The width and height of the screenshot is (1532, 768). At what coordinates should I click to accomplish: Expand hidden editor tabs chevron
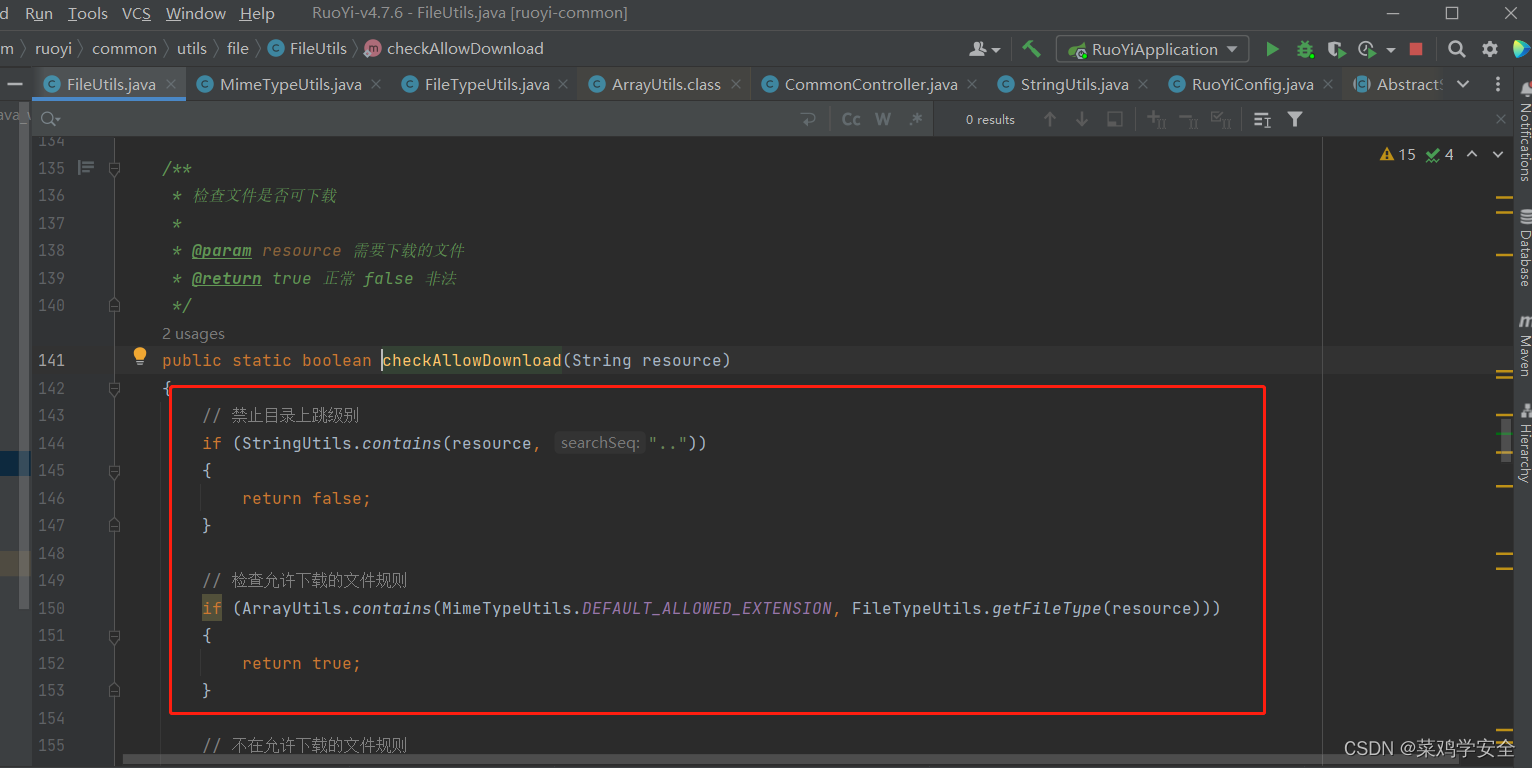[1463, 84]
